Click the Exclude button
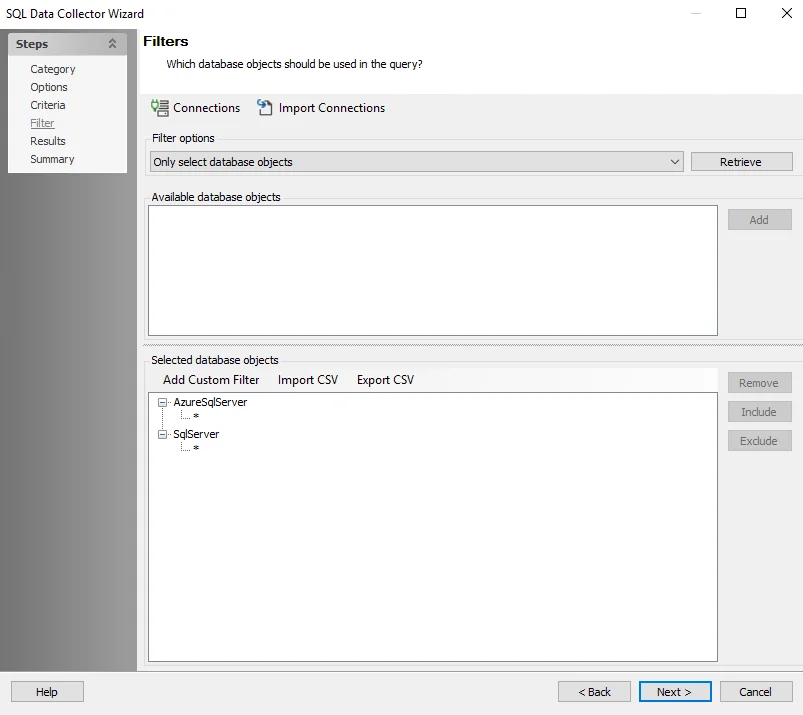803x715 pixels. tap(759, 441)
